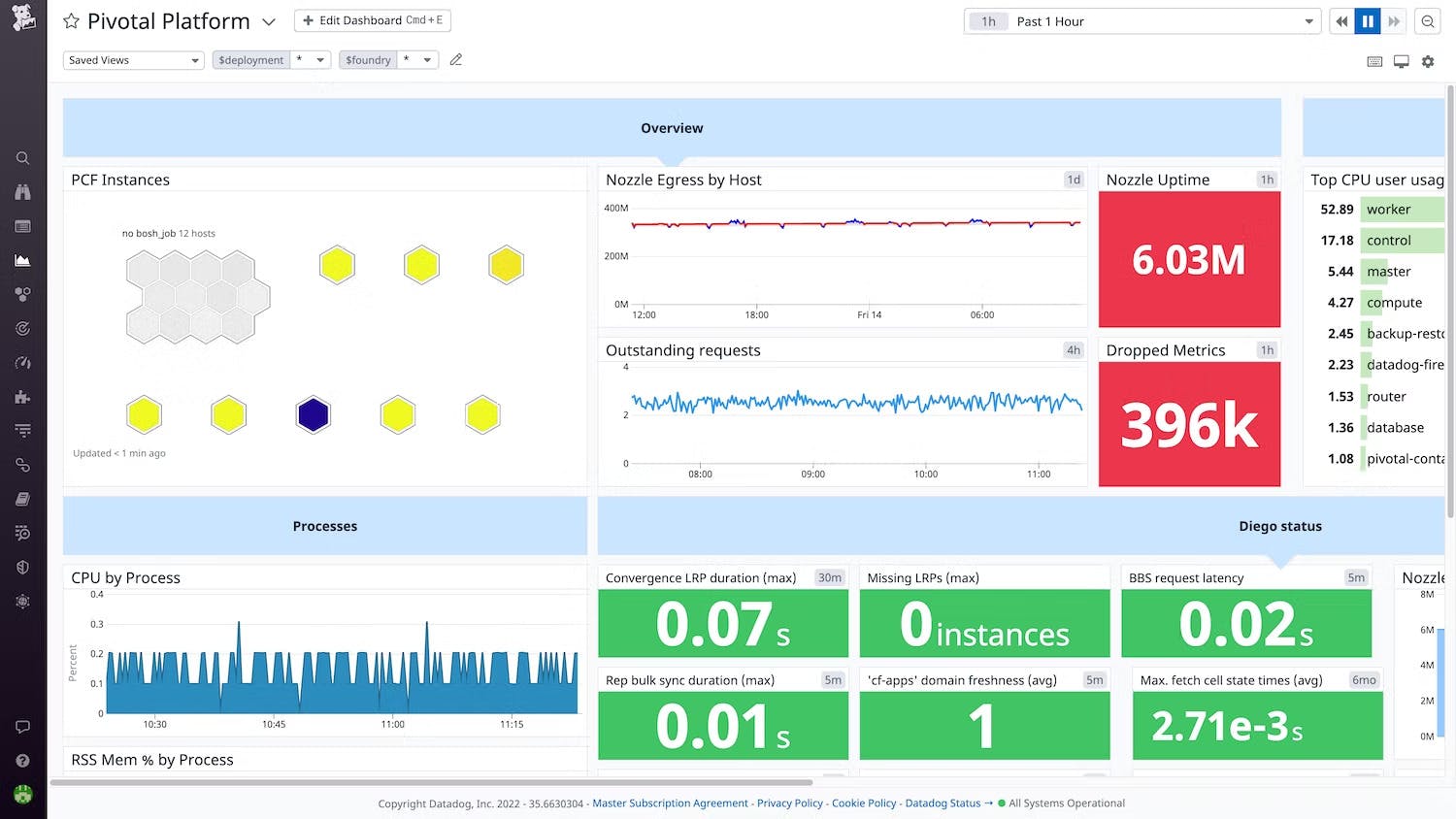Screen dimensions: 1456x819
Task: Click the Edit Dashboard button
Action: click(x=373, y=20)
